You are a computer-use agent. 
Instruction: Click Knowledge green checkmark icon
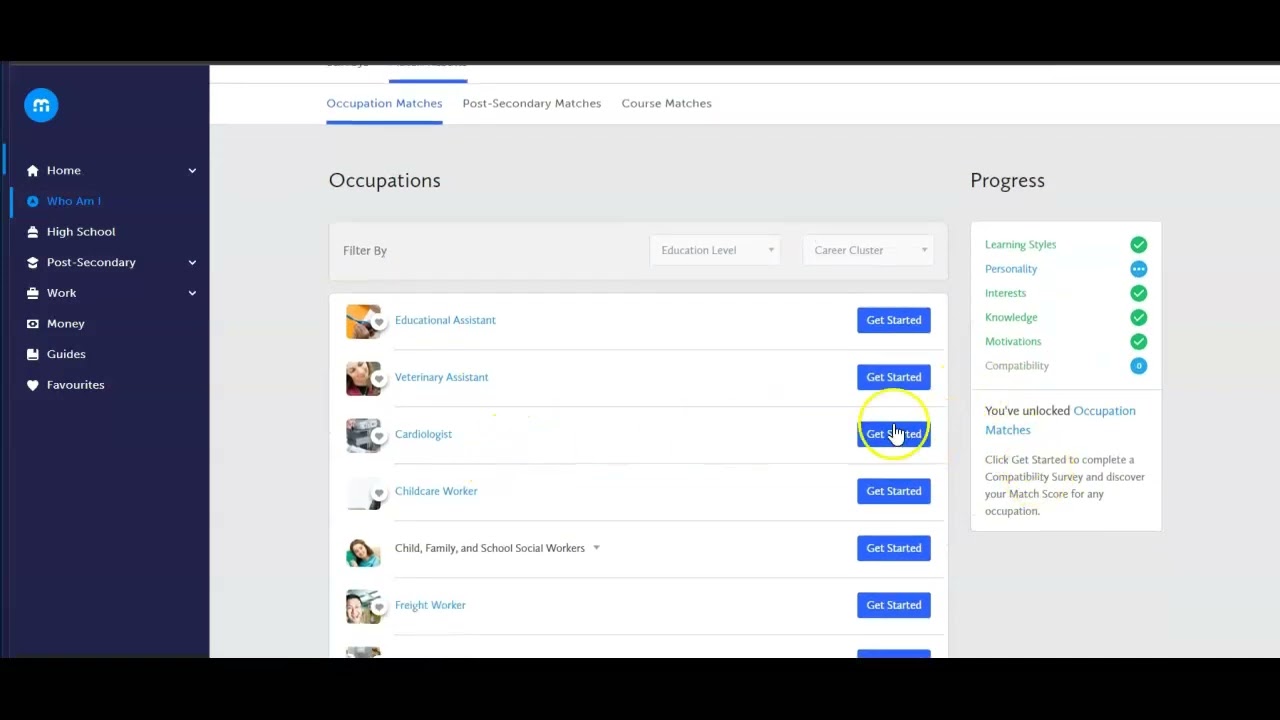[1138, 318]
